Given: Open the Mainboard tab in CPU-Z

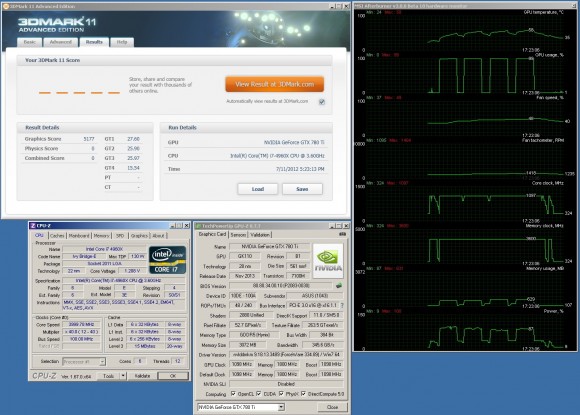Looking at the screenshot, I should pyautogui.click(x=79, y=236).
